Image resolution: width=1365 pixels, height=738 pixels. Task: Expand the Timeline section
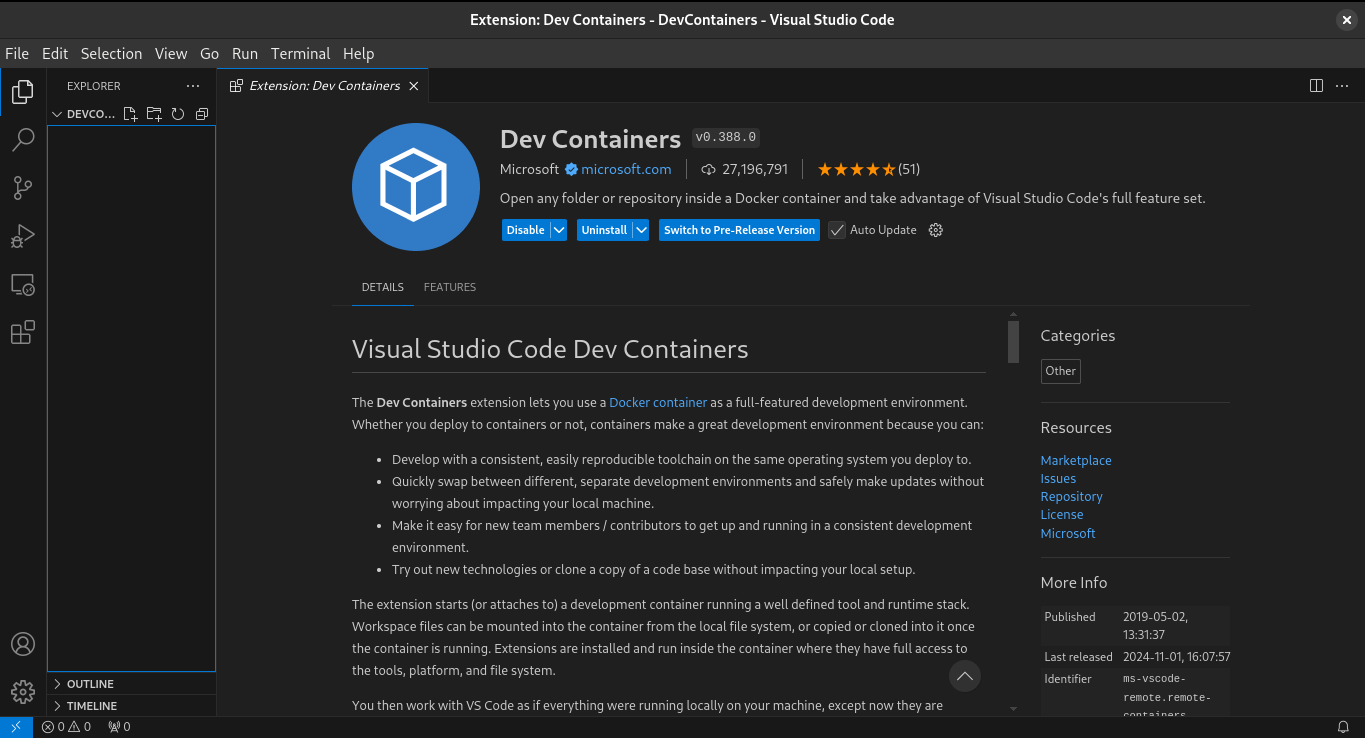point(92,706)
